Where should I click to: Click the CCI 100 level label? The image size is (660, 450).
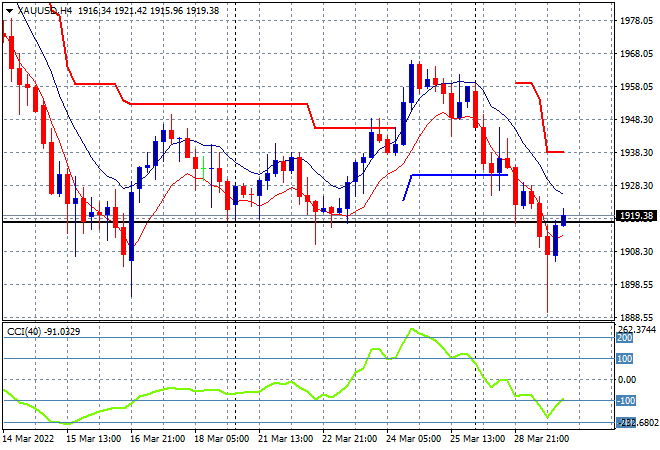click(x=625, y=359)
